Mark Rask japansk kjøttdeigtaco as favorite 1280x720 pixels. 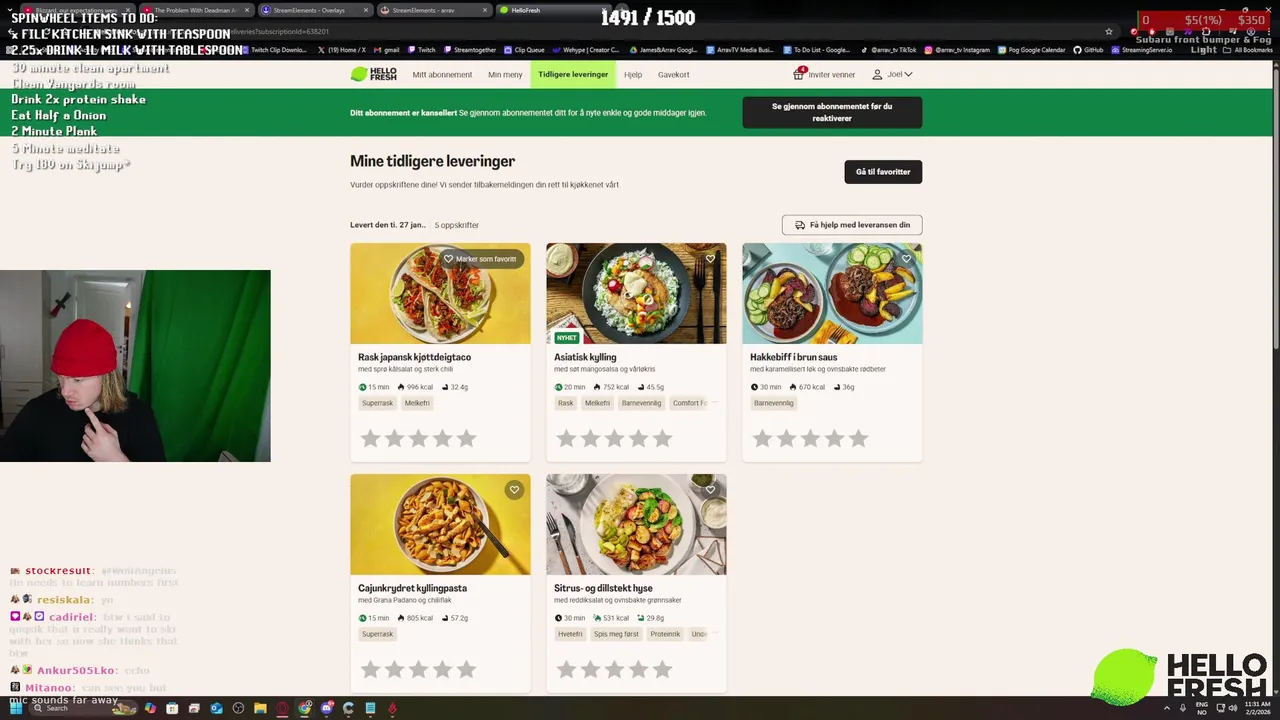(x=480, y=259)
